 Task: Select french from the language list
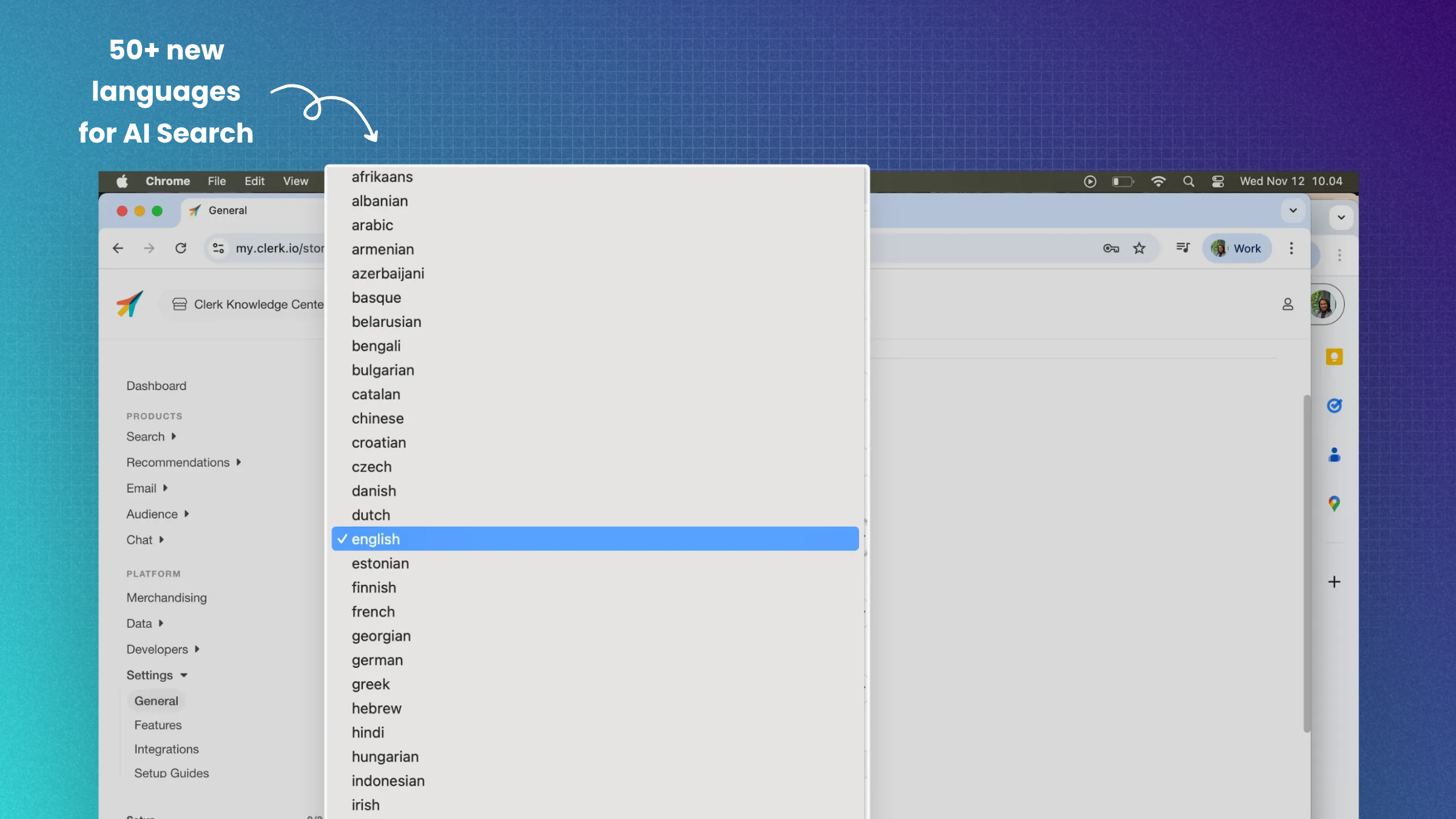click(374, 612)
